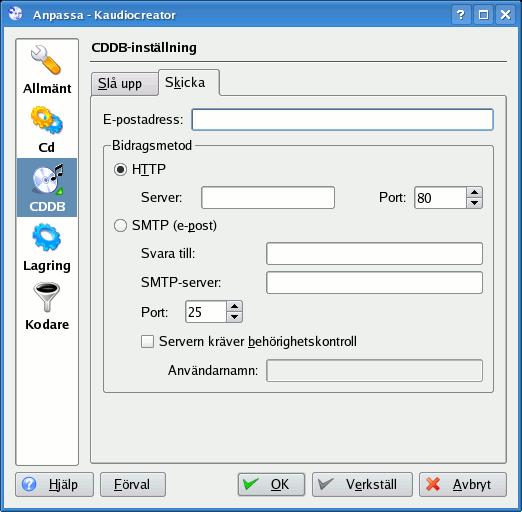This screenshot has height=512, width=522.
Task: Confirm settings with the OK button
Action: [x=271, y=484]
